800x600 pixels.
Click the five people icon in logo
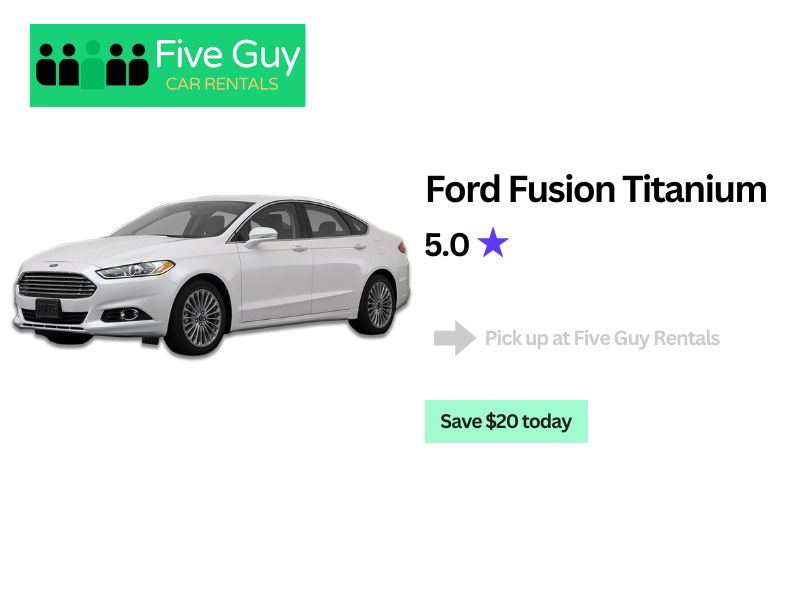tap(92, 65)
